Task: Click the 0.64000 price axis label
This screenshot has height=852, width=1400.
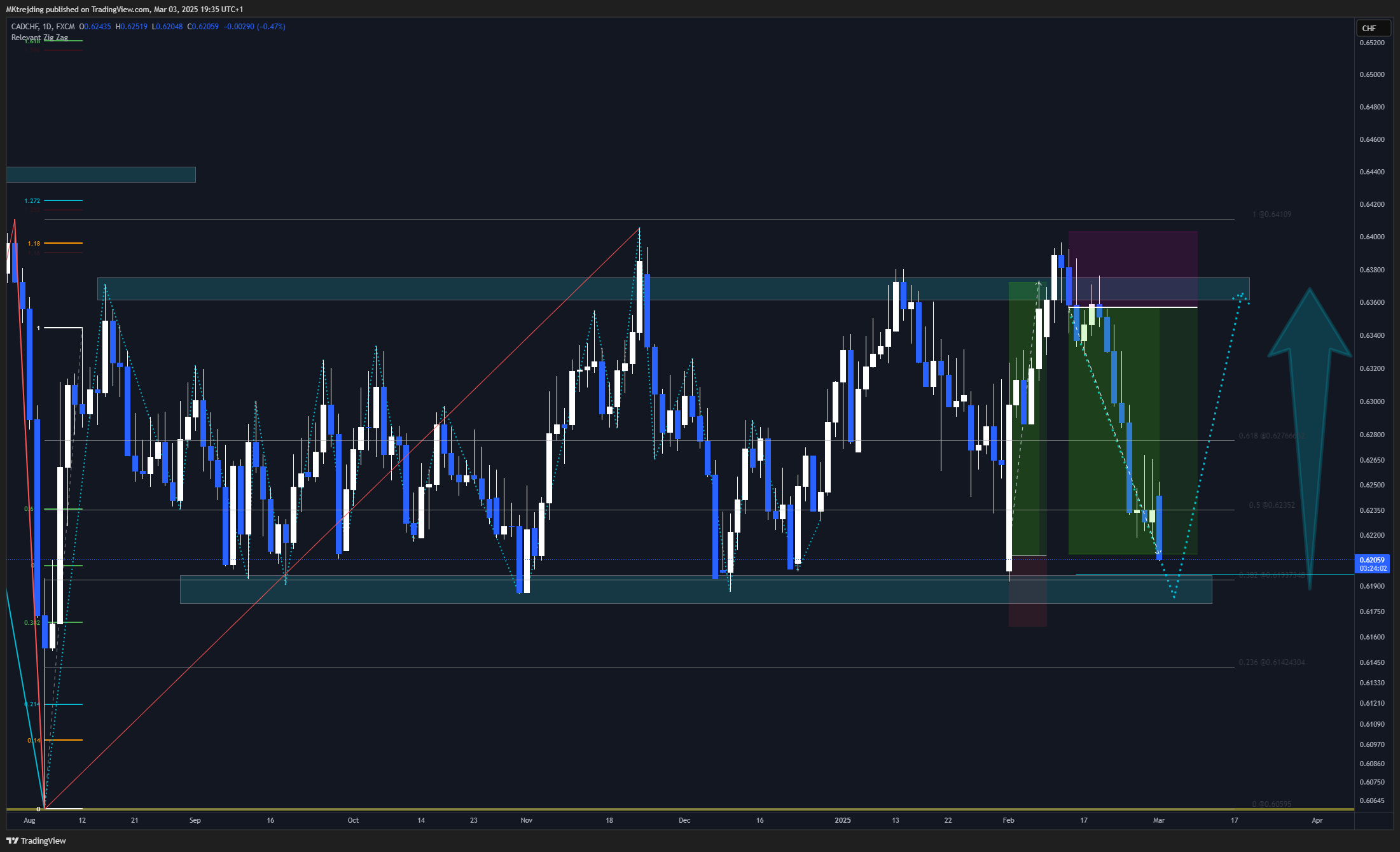Action: pos(1372,237)
